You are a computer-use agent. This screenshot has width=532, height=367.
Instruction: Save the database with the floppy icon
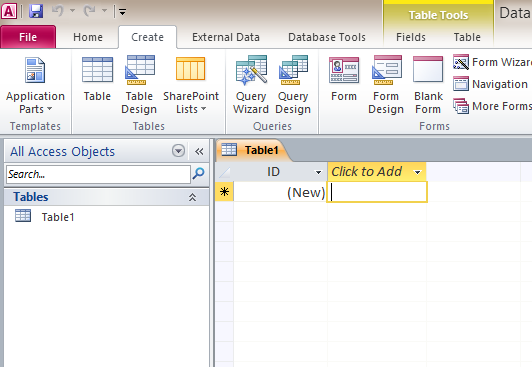tap(36, 11)
